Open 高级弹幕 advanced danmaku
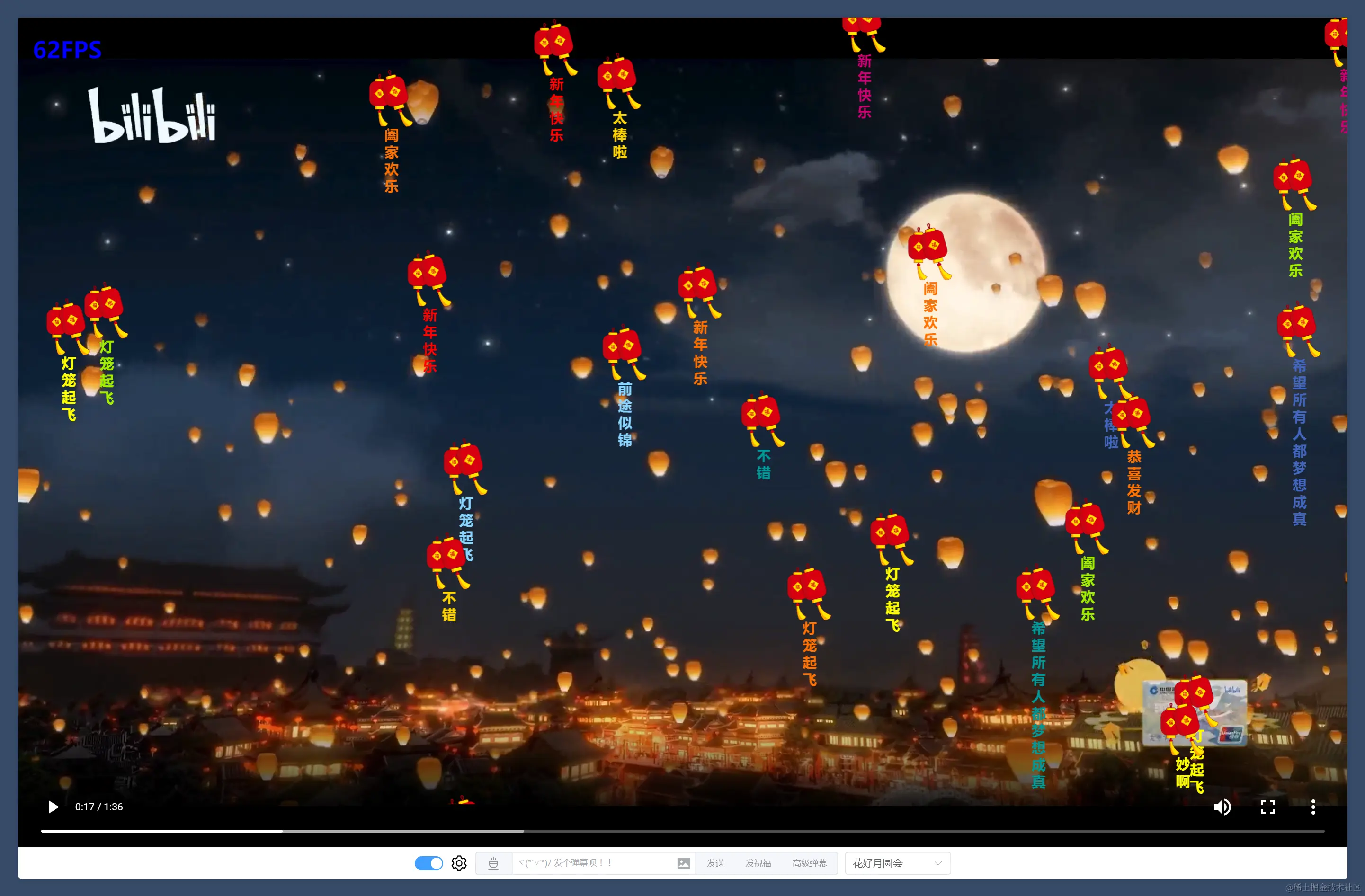 click(809, 863)
